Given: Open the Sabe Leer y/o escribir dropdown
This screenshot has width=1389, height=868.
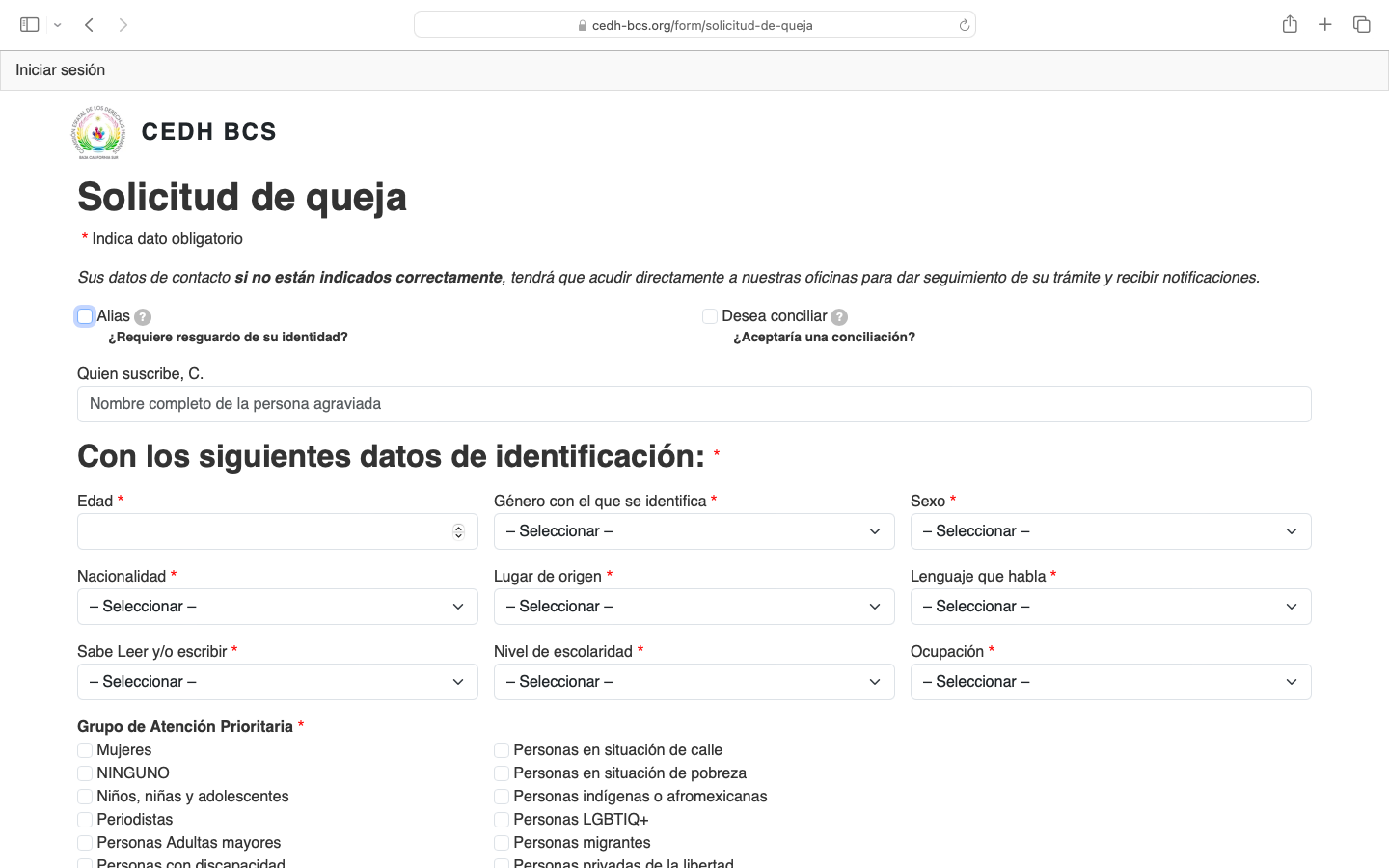Looking at the screenshot, I should pyautogui.click(x=278, y=682).
